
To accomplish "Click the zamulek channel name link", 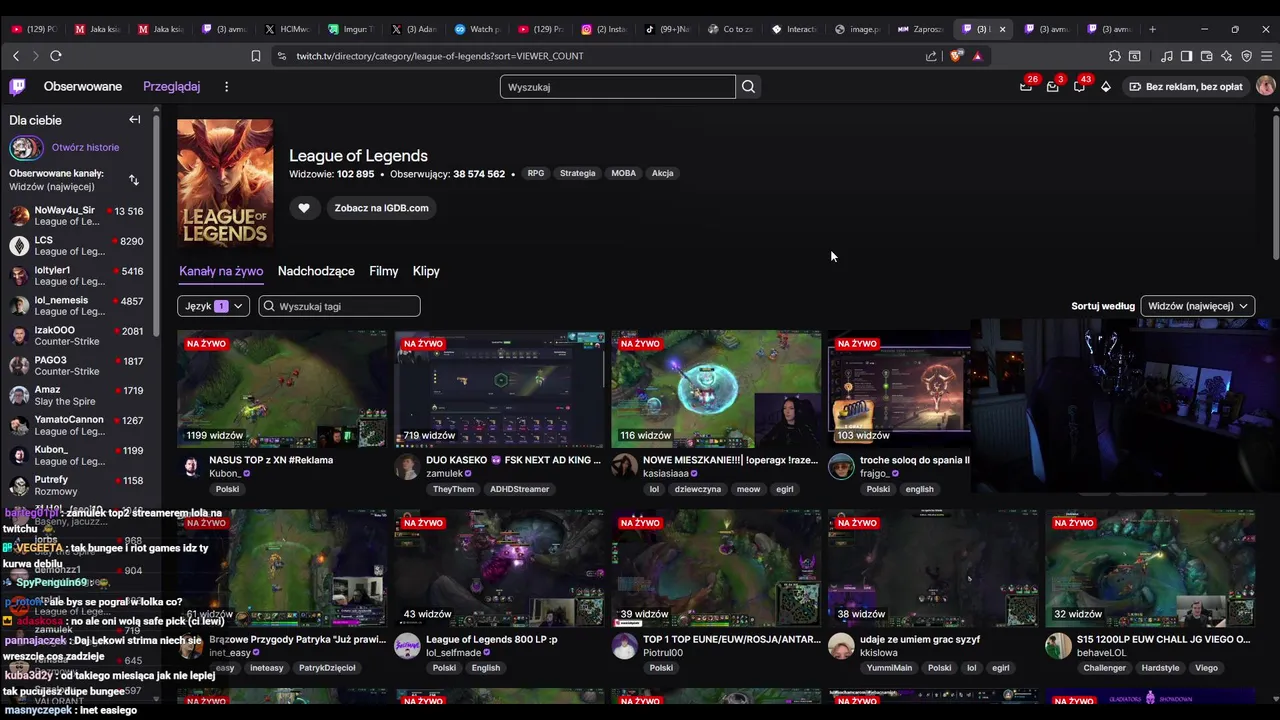I will click(x=444, y=474).
